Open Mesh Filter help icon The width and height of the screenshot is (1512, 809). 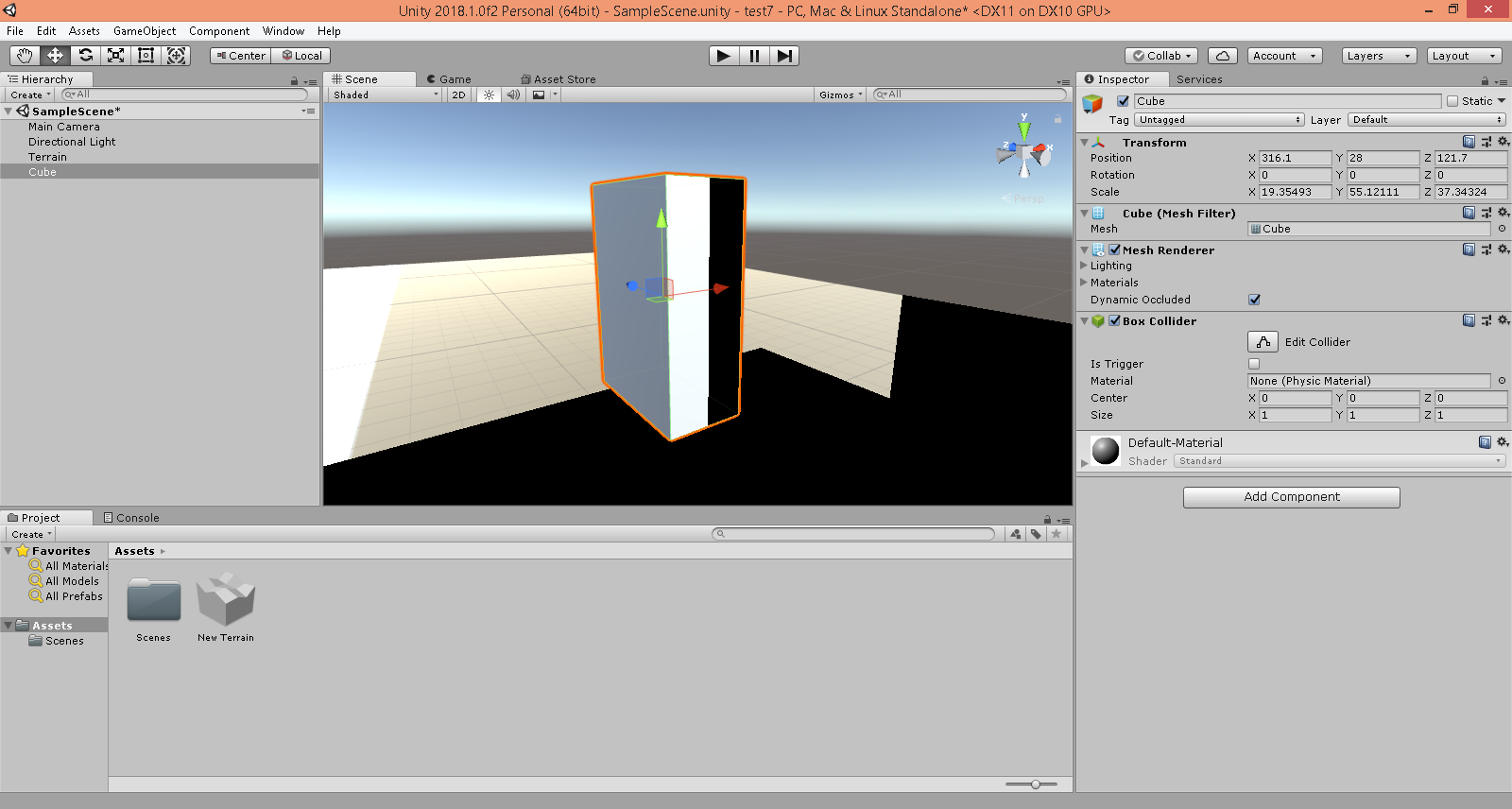(1469, 213)
